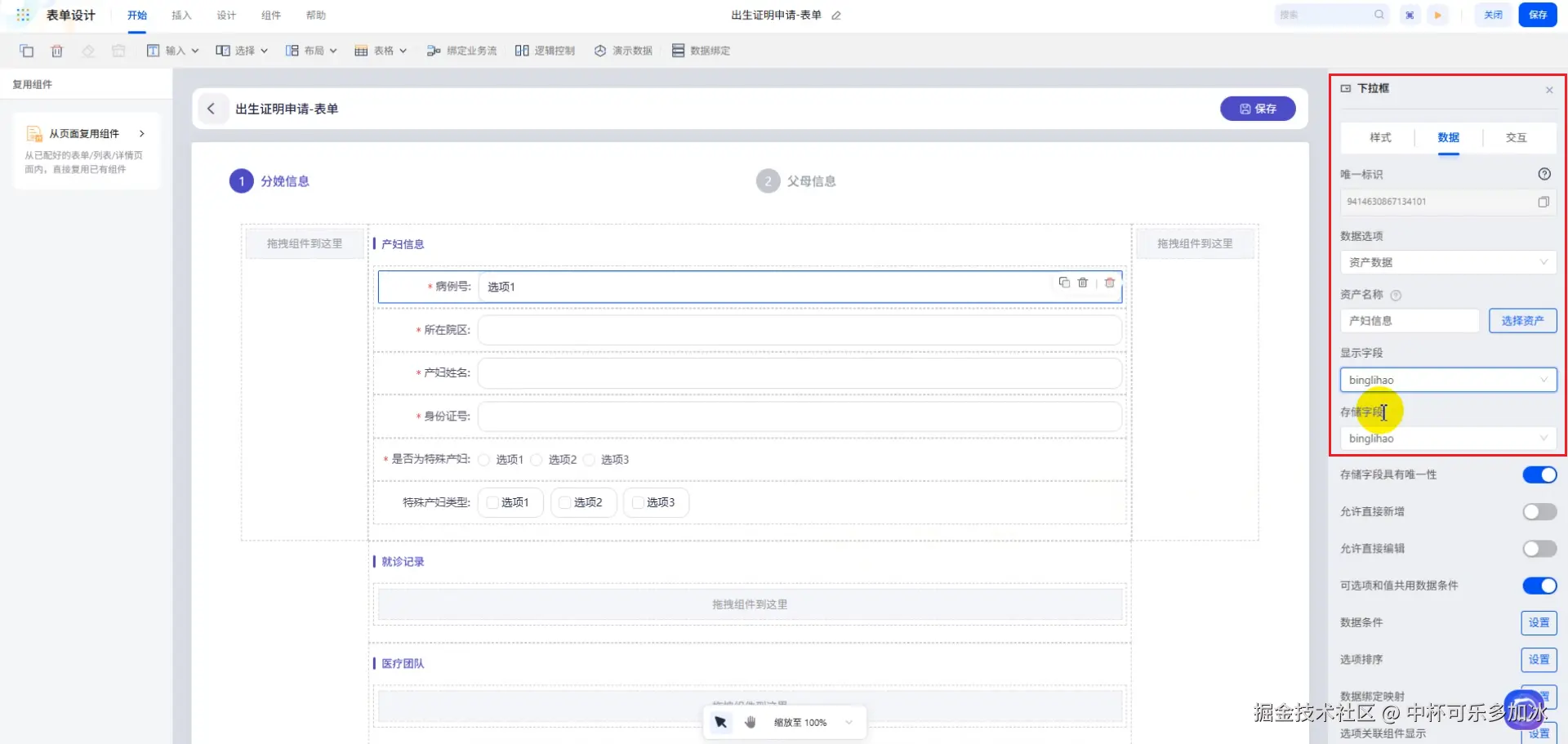1568x744 pixels.
Task: Click the 关闭 button in top bar
Action: point(1493,15)
